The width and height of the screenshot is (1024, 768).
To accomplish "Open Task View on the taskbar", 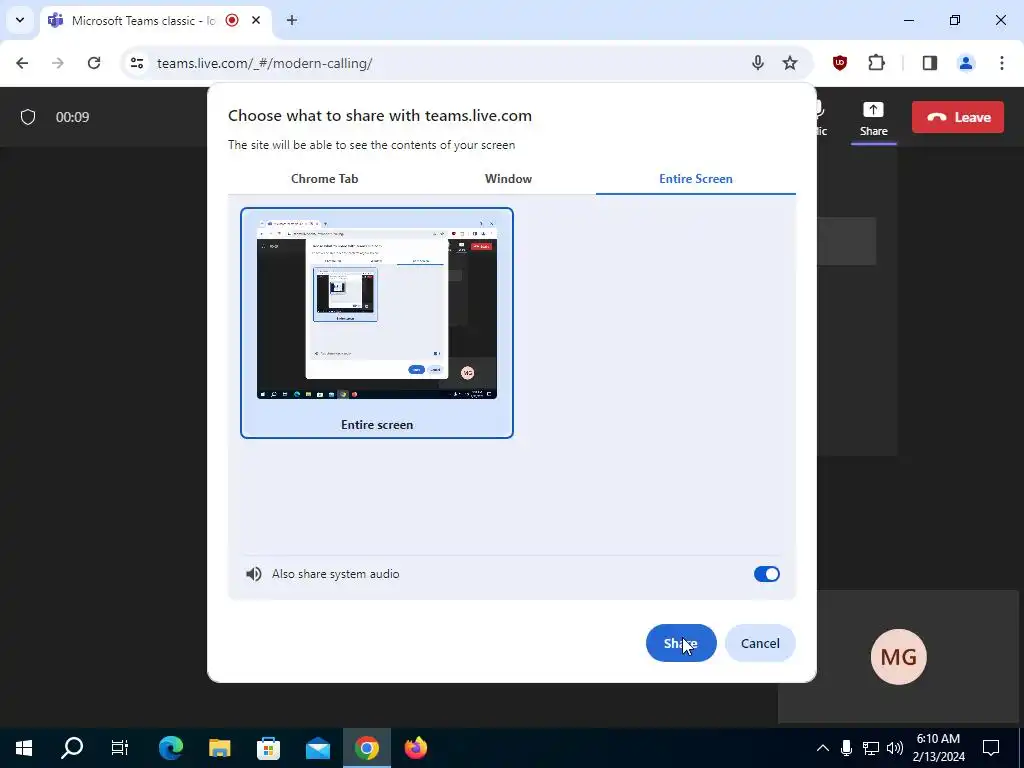I will pyautogui.click(x=120, y=748).
